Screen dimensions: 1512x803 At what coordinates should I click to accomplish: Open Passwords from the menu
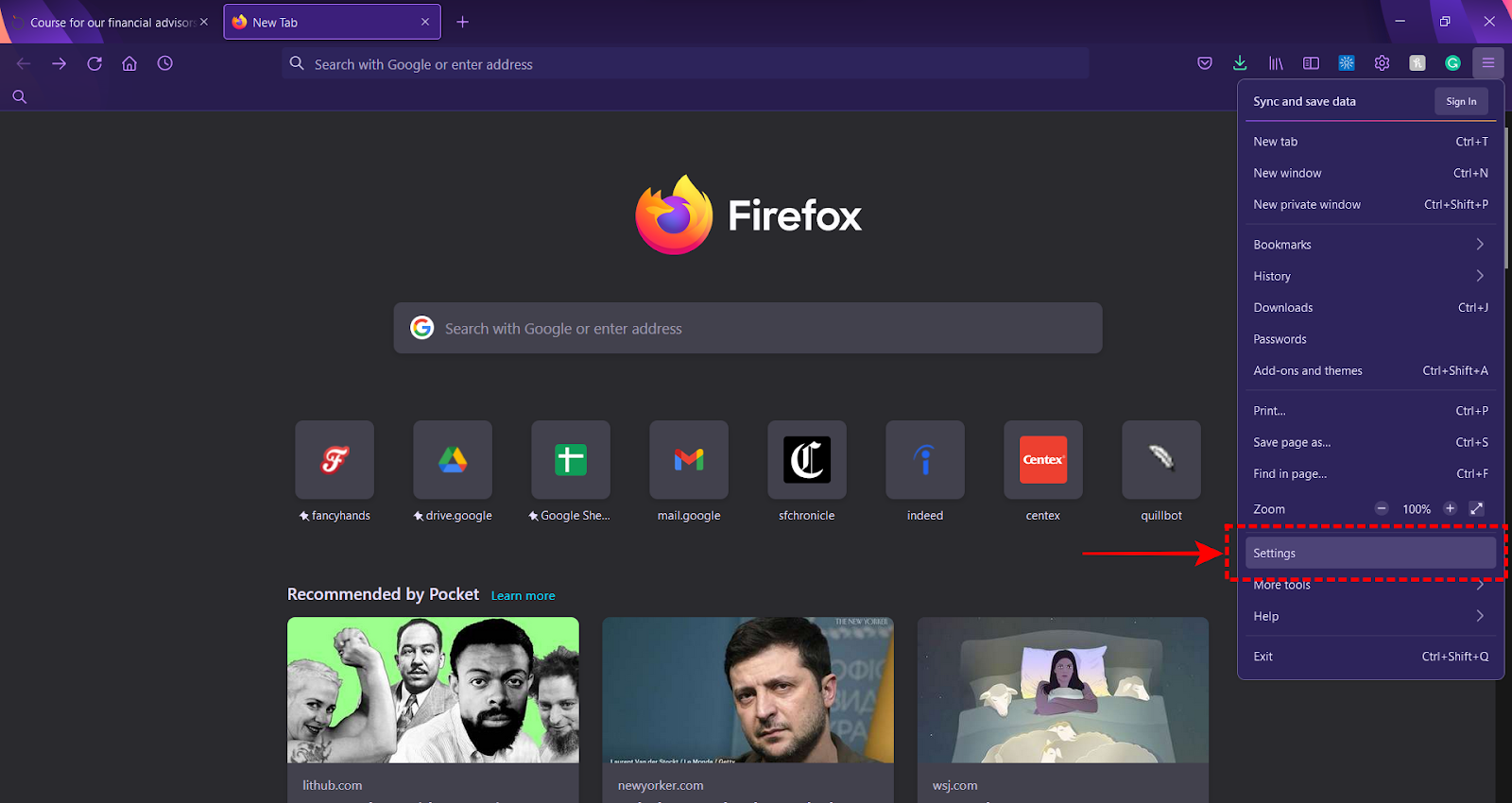(1370, 339)
